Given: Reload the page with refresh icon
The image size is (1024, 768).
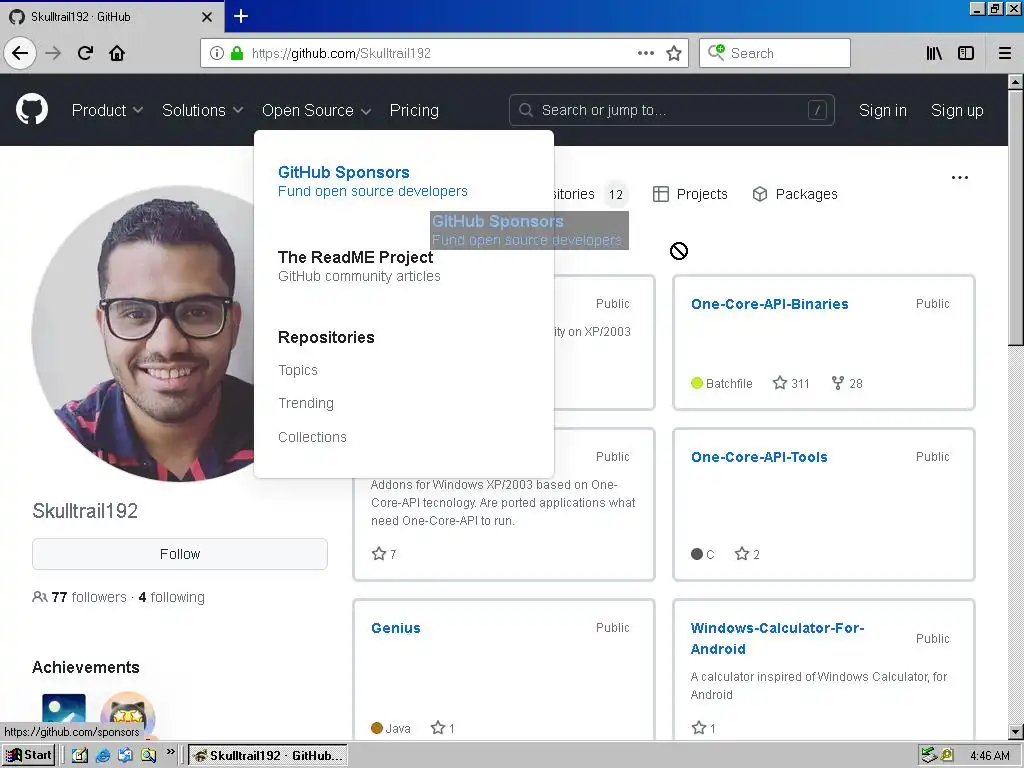Looking at the screenshot, I should point(86,53).
